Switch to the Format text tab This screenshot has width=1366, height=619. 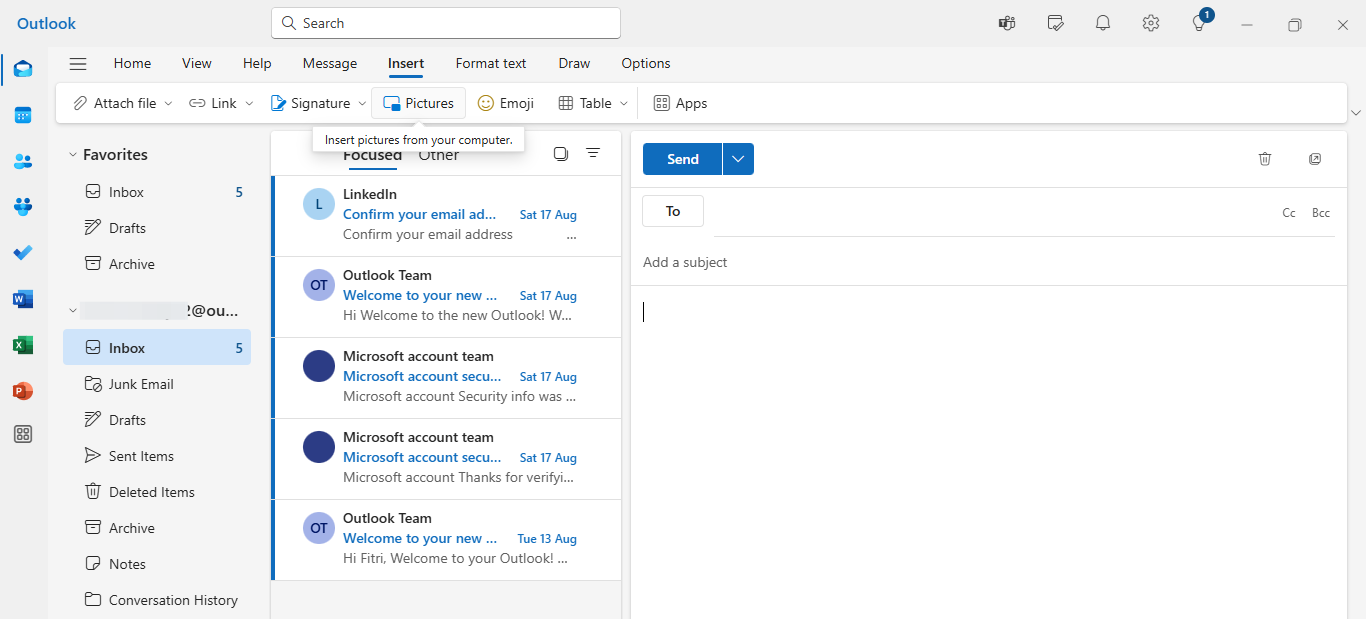(x=490, y=63)
